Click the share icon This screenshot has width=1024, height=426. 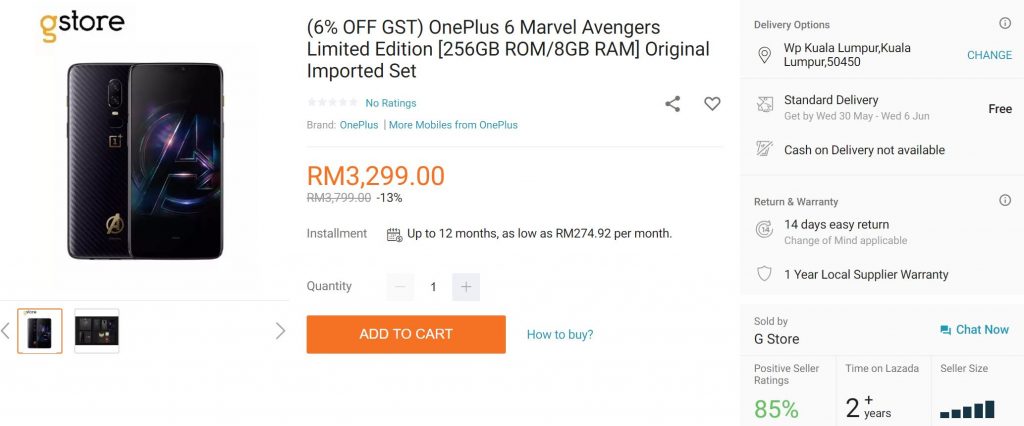coord(673,103)
